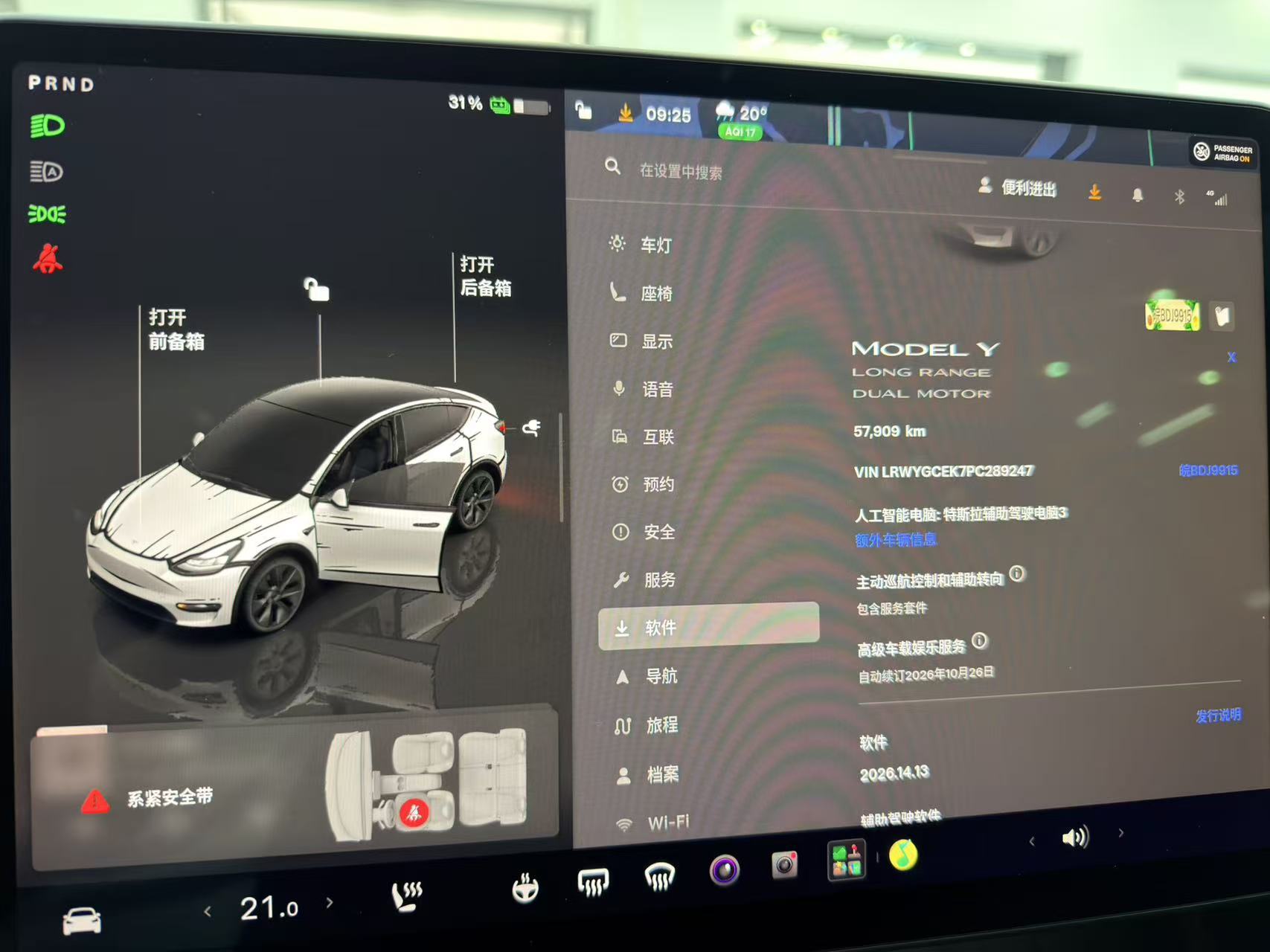
Task: Tap the charge port icon beside car
Action: tap(530, 427)
